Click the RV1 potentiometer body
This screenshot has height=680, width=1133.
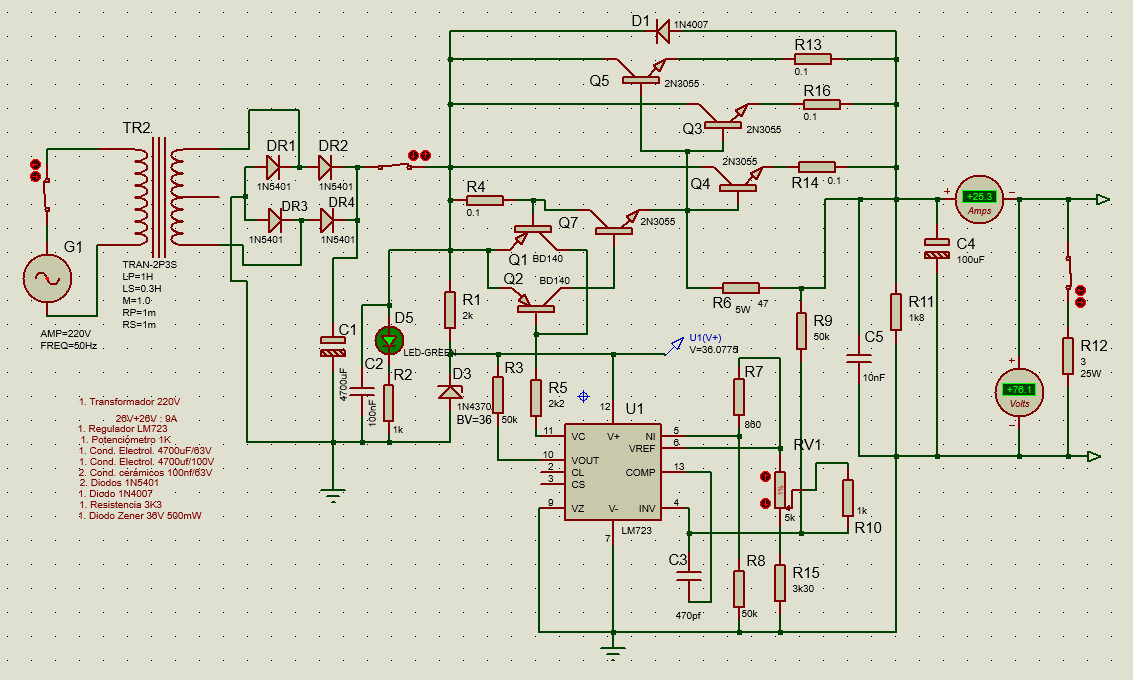coord(780,490)
